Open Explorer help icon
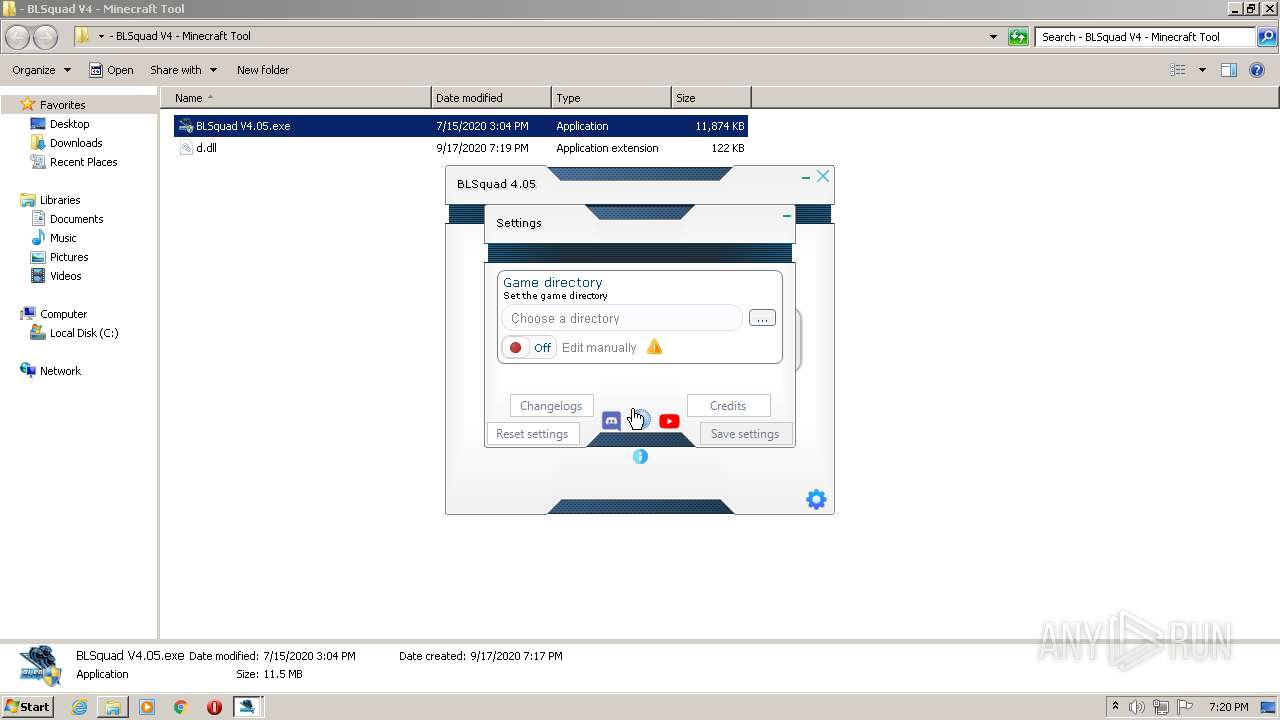Viewport: 1280px width, 720px height. pos(1257,70)
